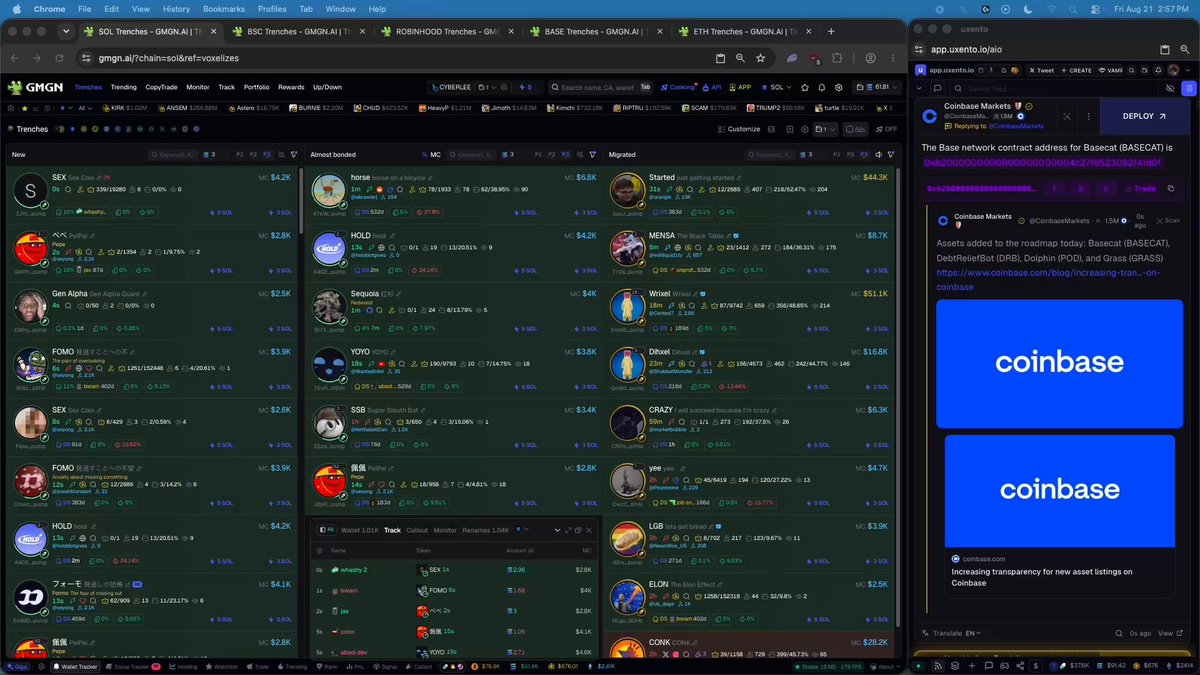Click the GMGN logo
Image resolution: width=1200 pixels, height=675 pixels.
pyautogui.click(x=38, y=87)
